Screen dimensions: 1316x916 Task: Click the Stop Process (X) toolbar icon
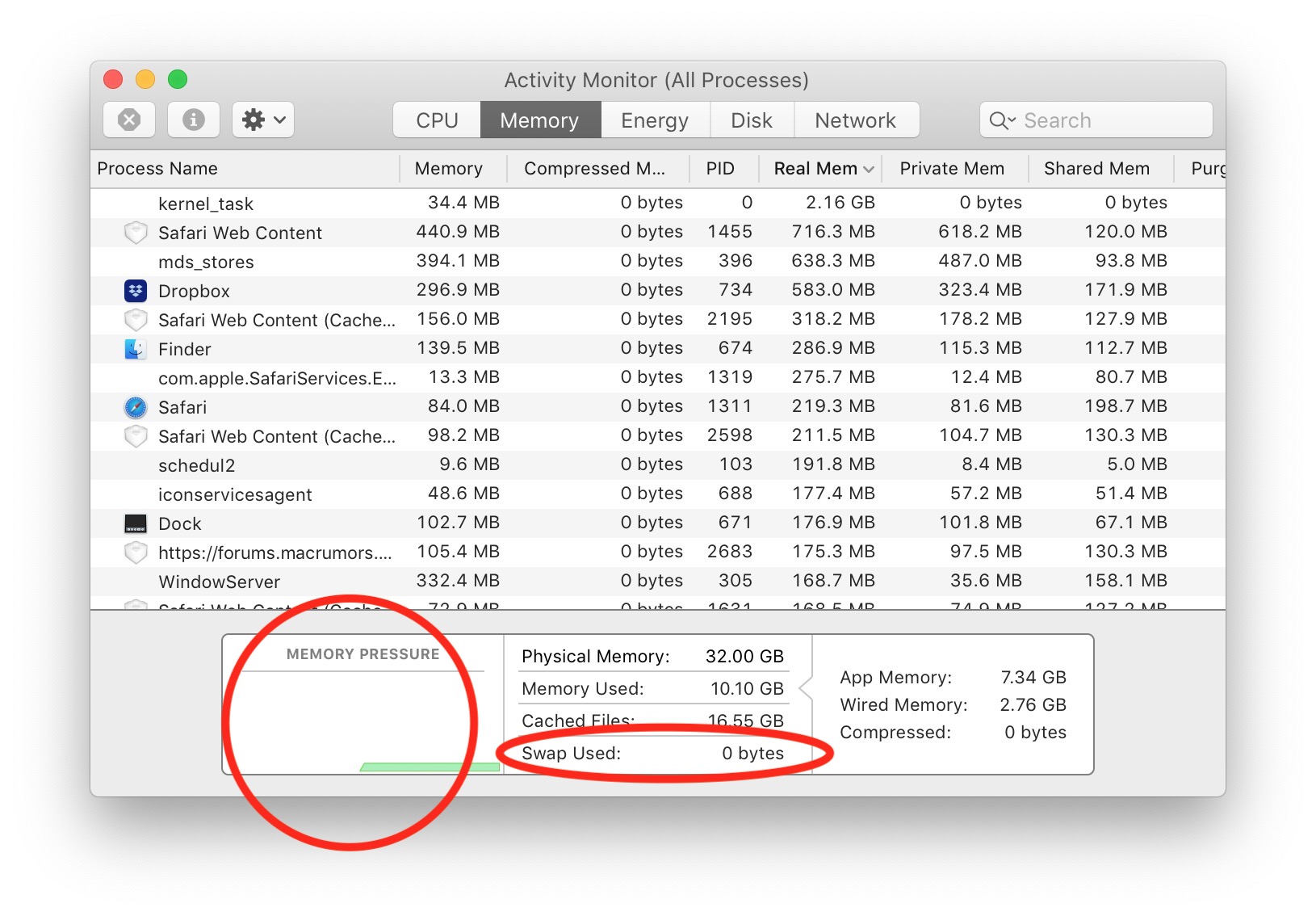[129, 120]
